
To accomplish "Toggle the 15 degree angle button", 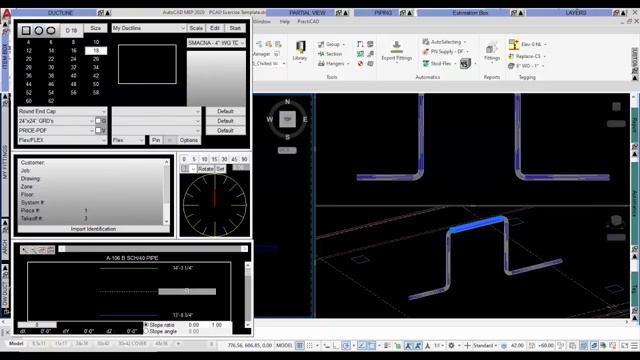I will coord(214,159).
